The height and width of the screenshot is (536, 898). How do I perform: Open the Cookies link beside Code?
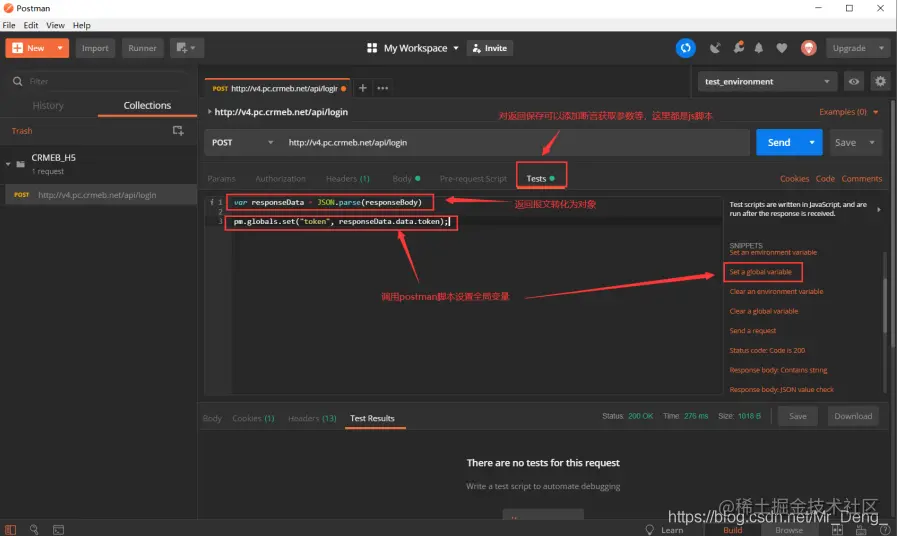794,179
